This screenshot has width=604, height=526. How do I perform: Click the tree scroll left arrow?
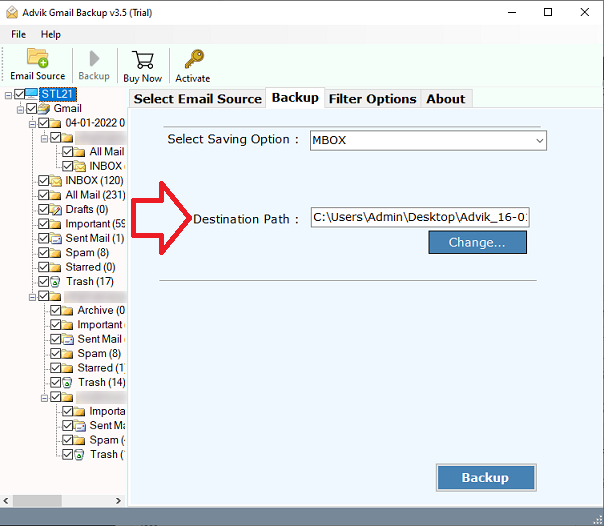point(6,501)
